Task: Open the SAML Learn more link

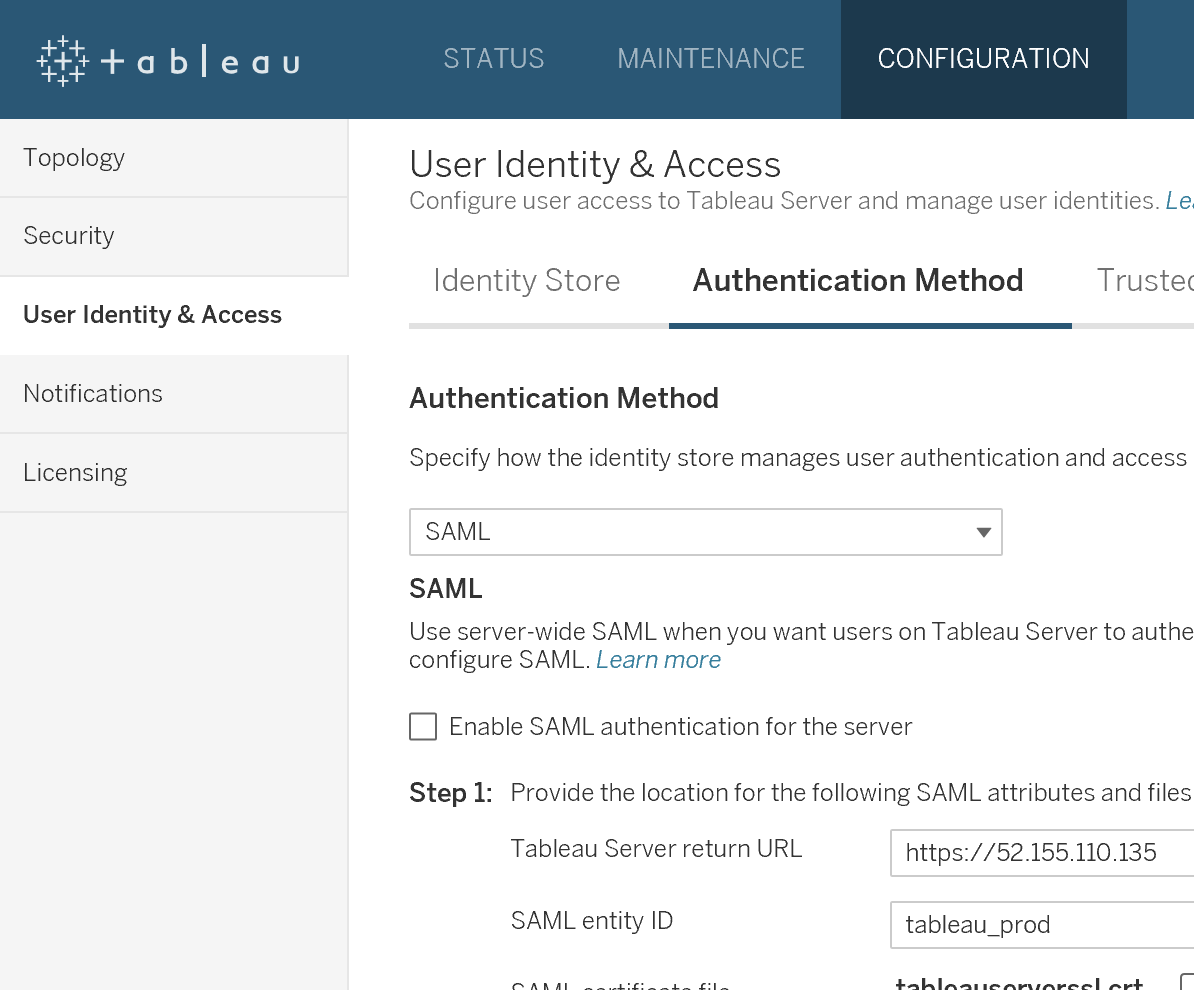Action: click(x=658, y=660)
